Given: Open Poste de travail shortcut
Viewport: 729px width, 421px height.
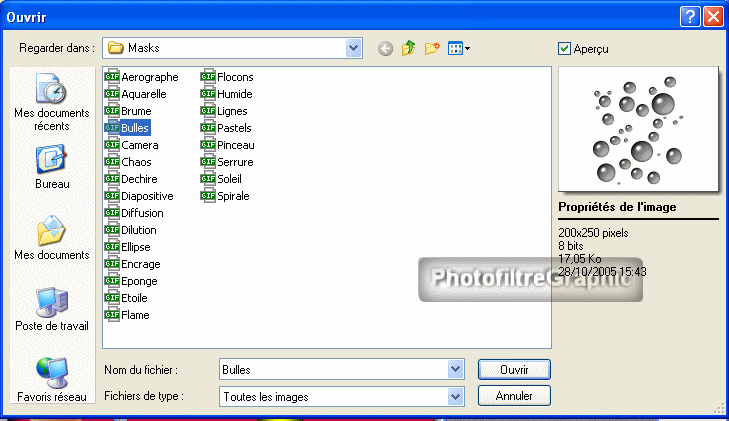Looking at the screenshot, I should (51, 309).
